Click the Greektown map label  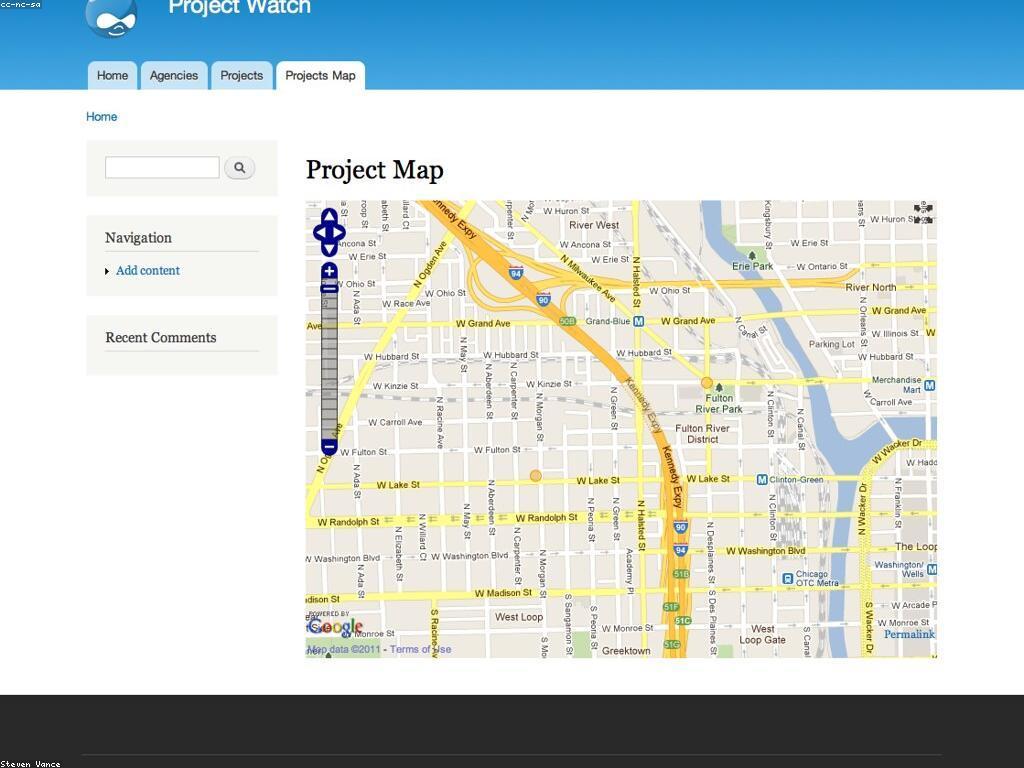626,651
